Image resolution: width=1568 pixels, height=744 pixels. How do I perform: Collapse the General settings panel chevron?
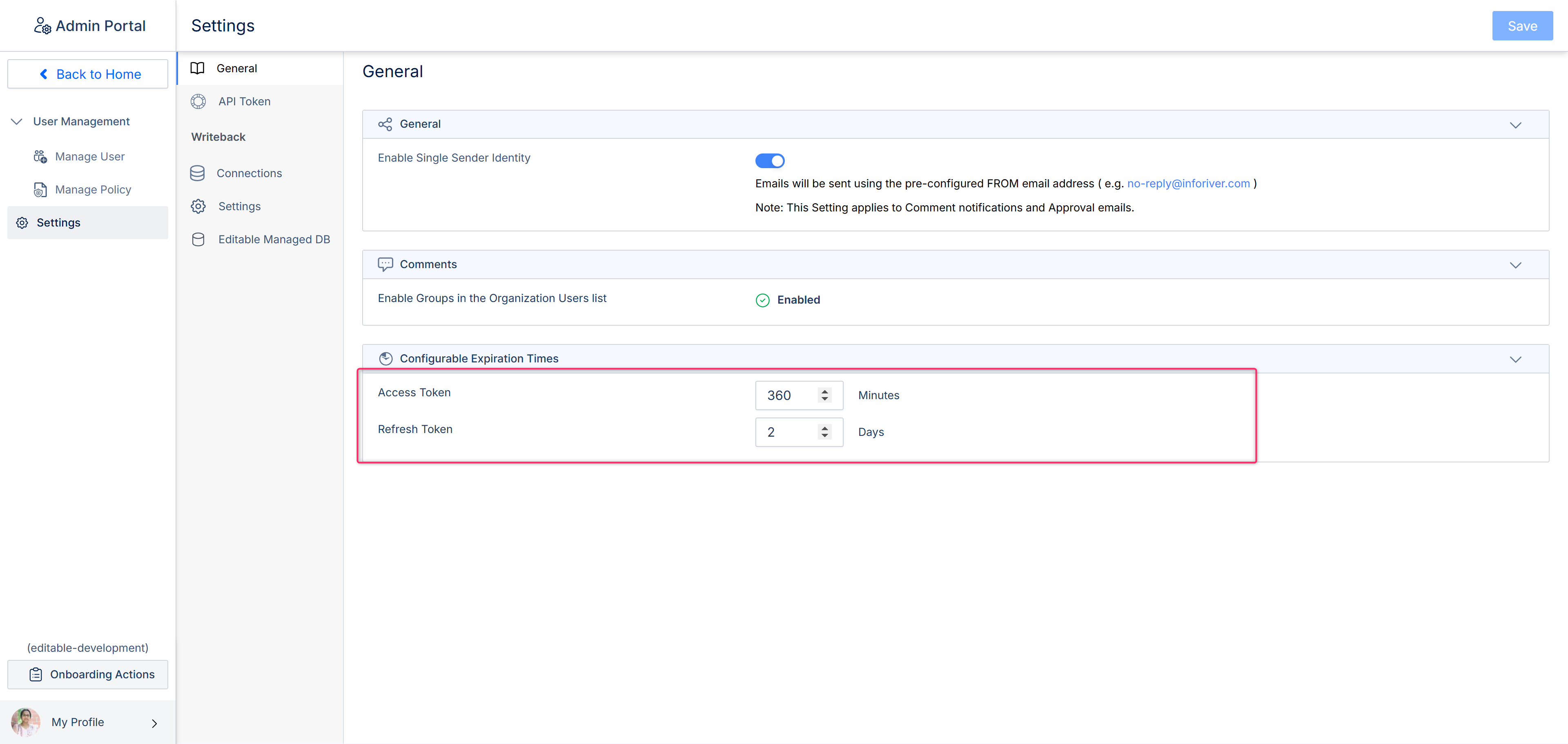point(1515,125)
